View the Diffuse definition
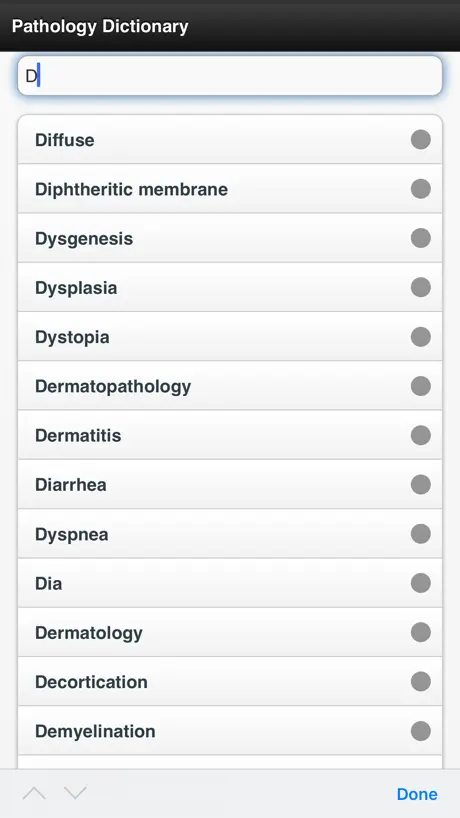This screenshot has height=818, width=460. (x=230, y=139)
